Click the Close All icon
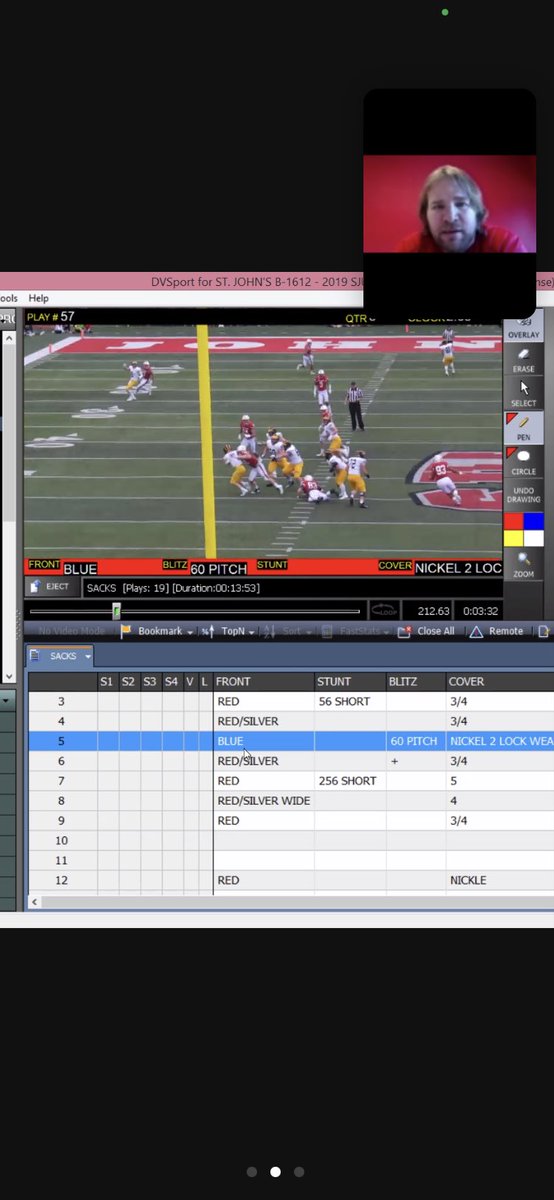554x1200 pixels. (404, 631)
